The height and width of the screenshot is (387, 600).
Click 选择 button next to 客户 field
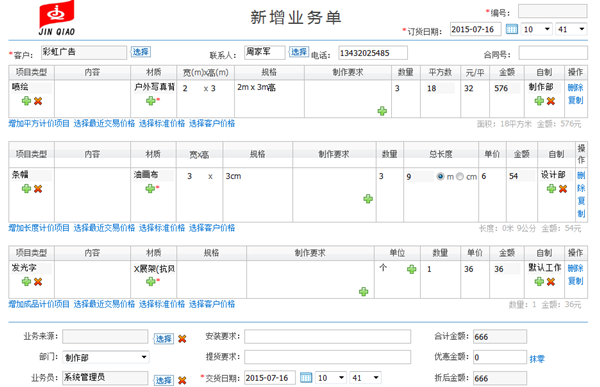pos(141,52)
